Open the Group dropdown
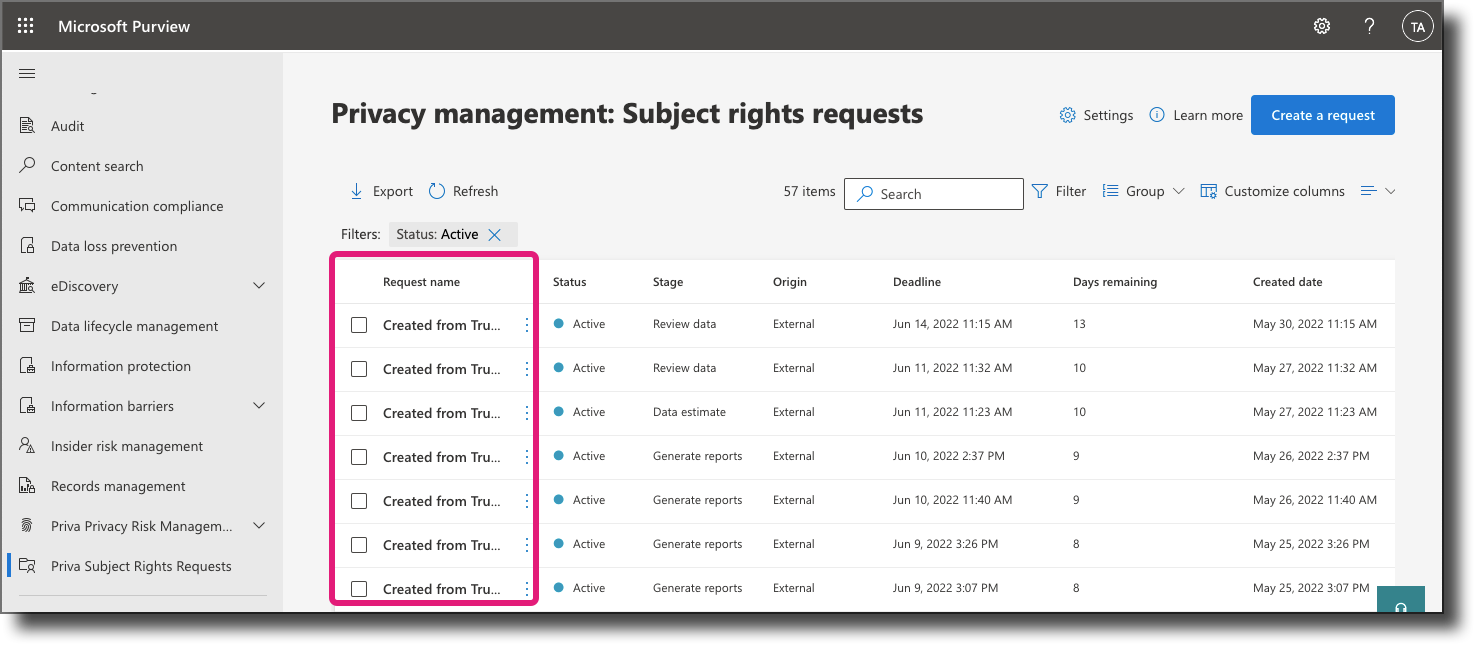This screenshot has width=1475, height=645. pyautogui.click(x=1143, y=191)
